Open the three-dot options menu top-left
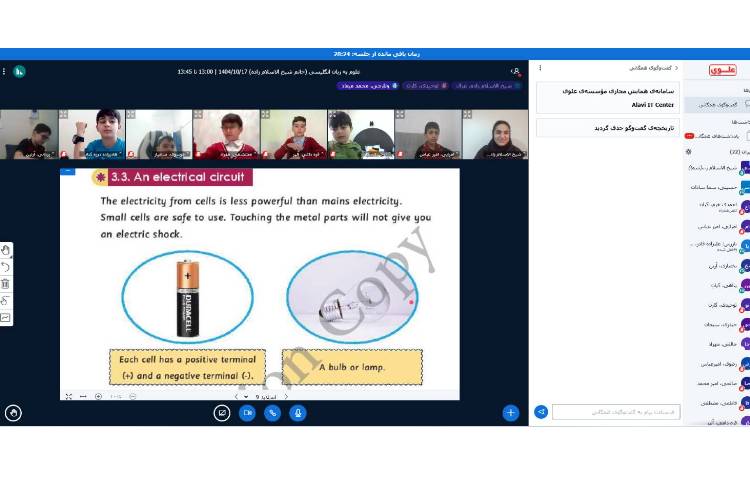 tap(4, 71)
